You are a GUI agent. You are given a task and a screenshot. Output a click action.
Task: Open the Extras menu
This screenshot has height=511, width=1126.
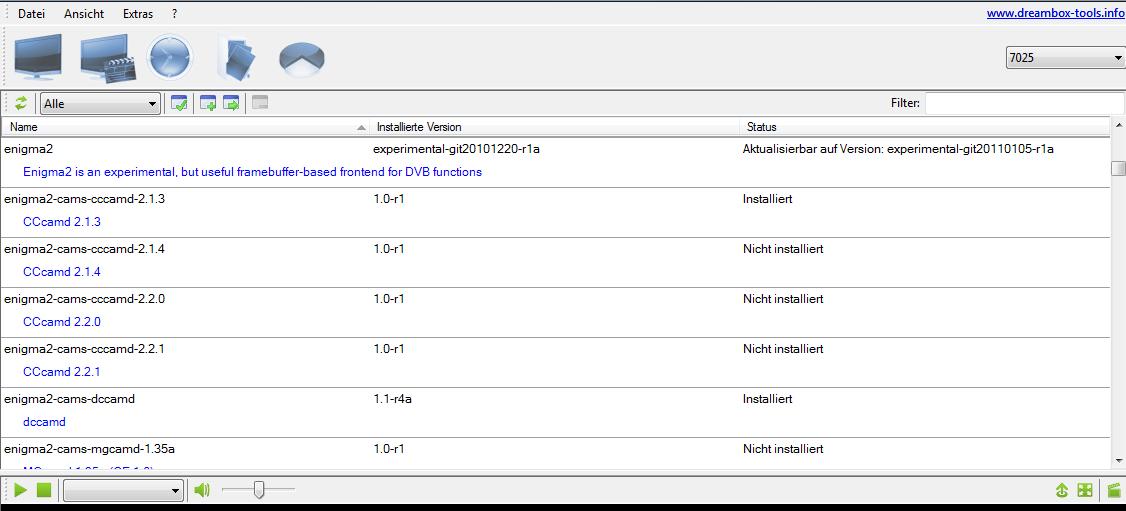pos(138,14)
